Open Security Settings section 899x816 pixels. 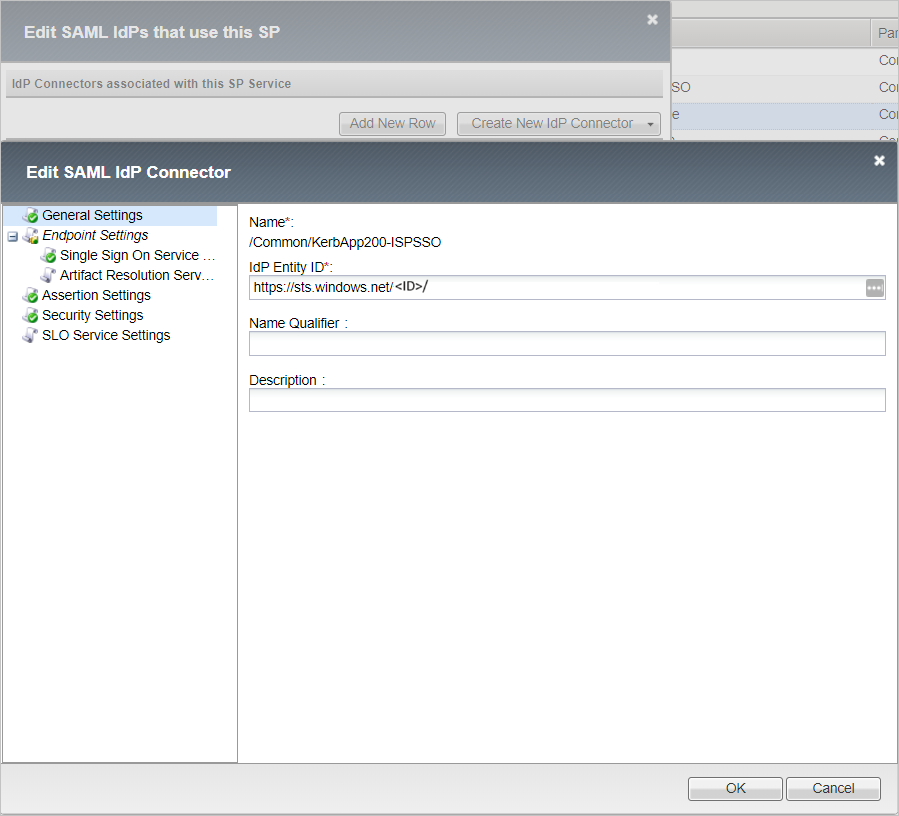pyautogui.click(x=93, y=315)
